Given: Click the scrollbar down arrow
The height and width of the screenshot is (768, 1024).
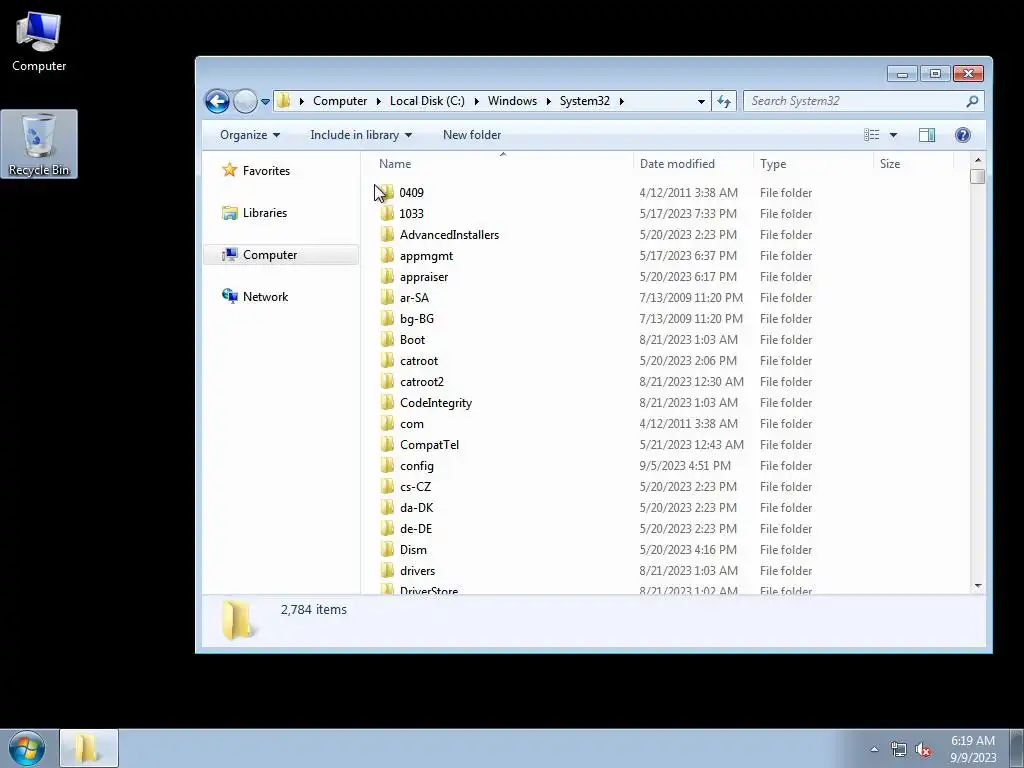Looking at the screenshot, I should [x=978, y=586].
